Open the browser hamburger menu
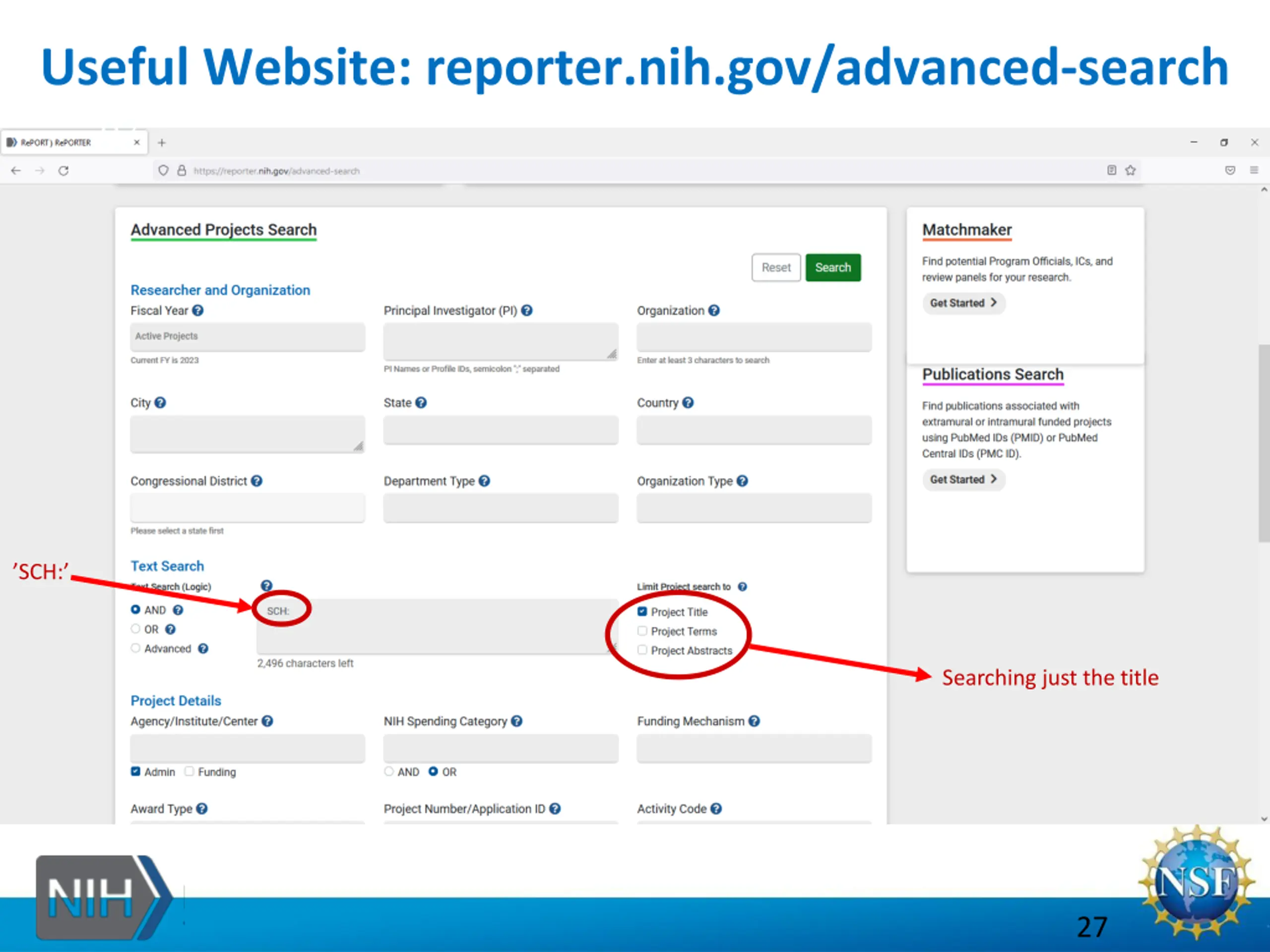Viewport: 1270px width, 952px height. tap(1254, 170)
